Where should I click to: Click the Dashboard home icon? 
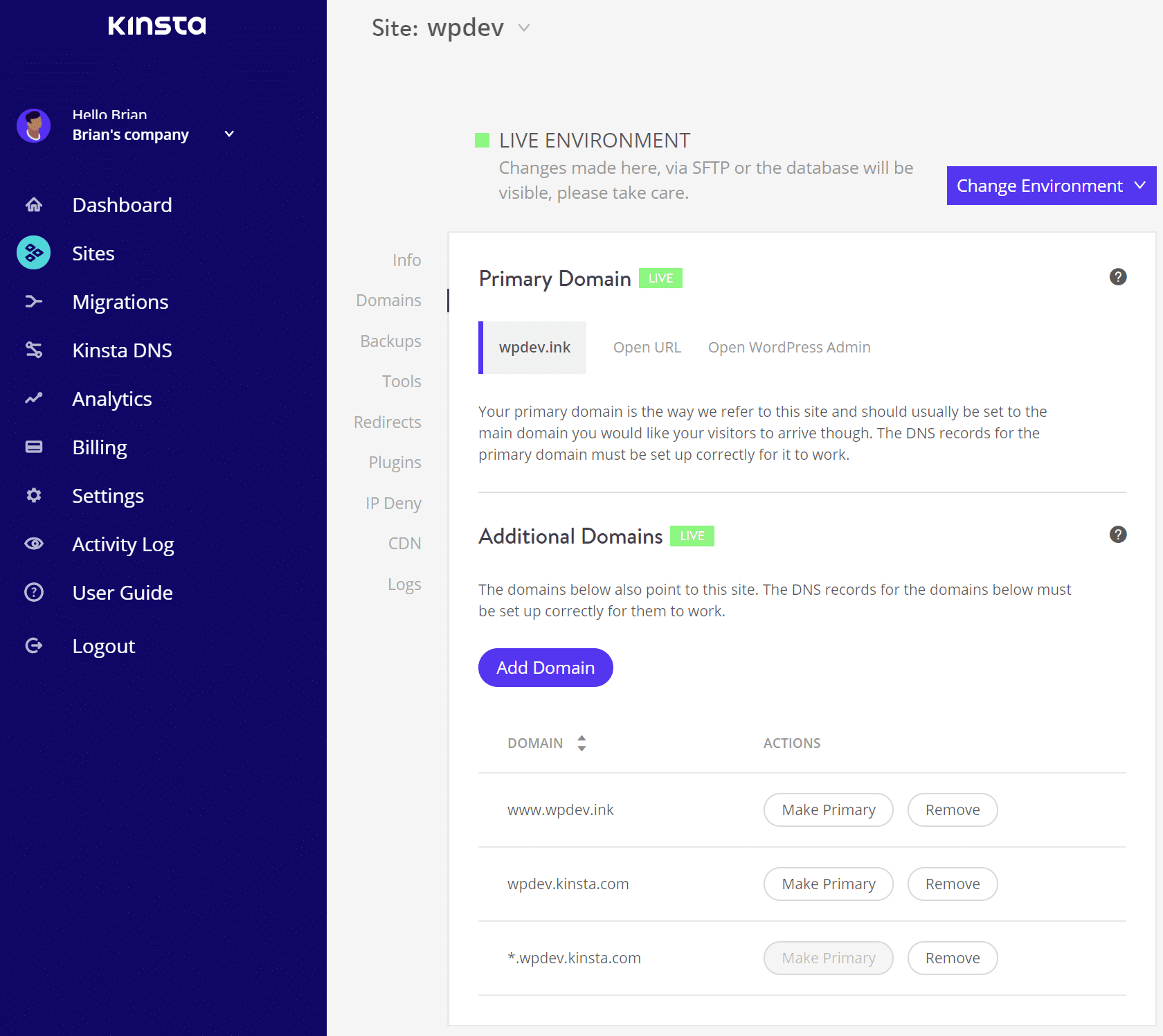(x=33, y=205)
